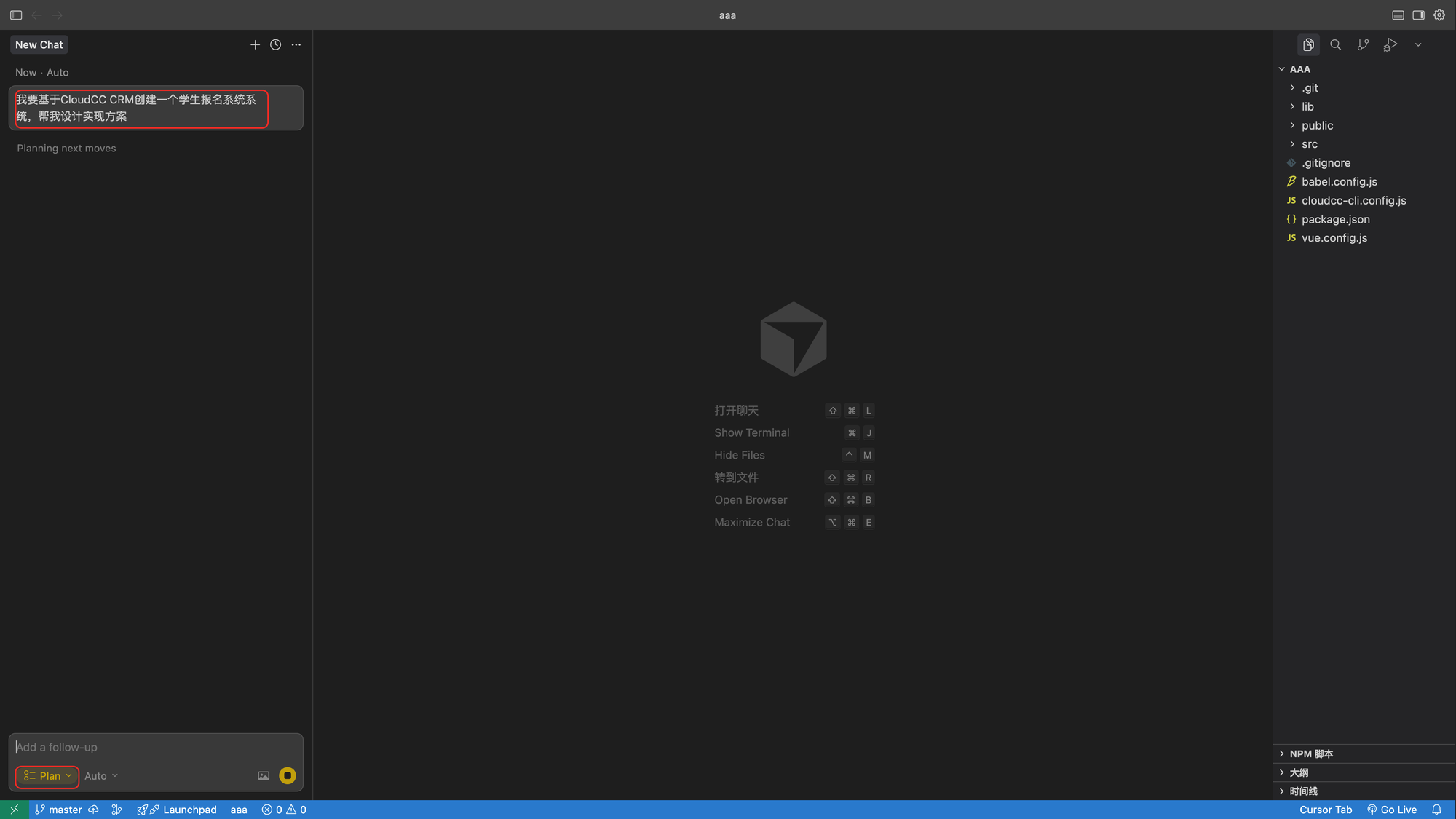Open chat more options ellipsis
The image size is (1456, 819).
tap(296, 44)
